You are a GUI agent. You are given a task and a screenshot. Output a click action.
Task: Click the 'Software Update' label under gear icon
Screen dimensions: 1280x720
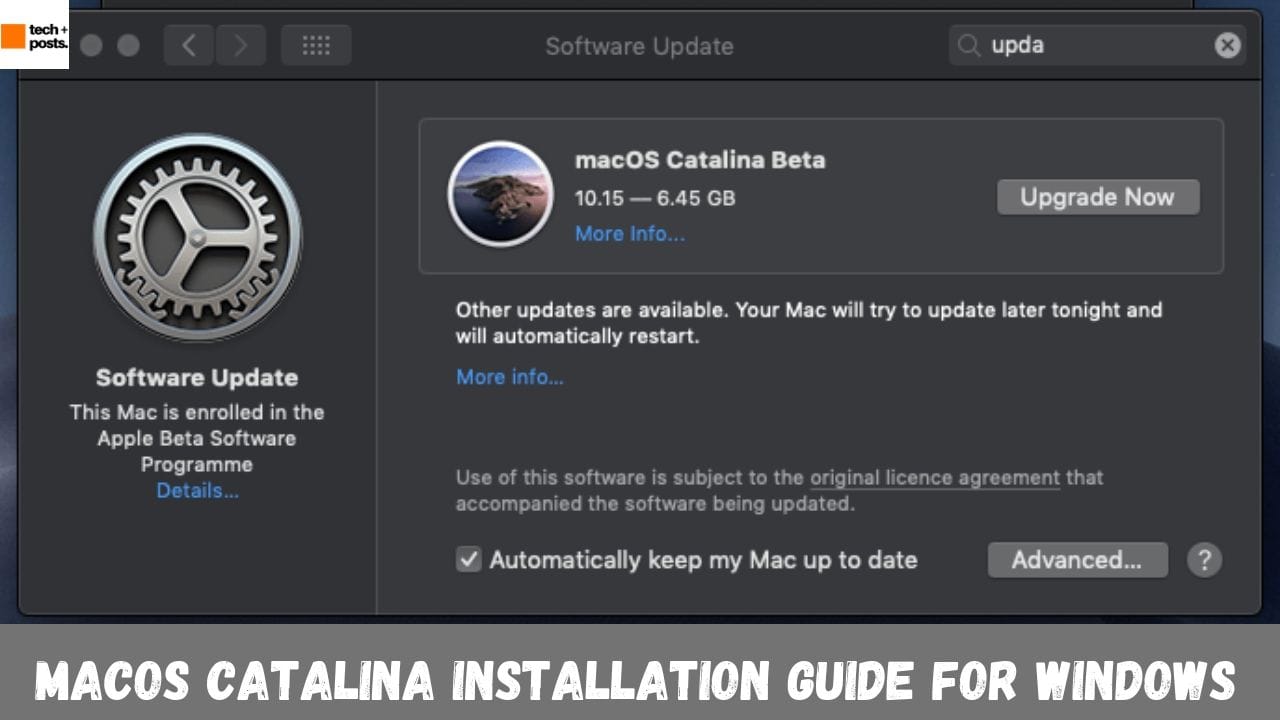click(197, 378)
